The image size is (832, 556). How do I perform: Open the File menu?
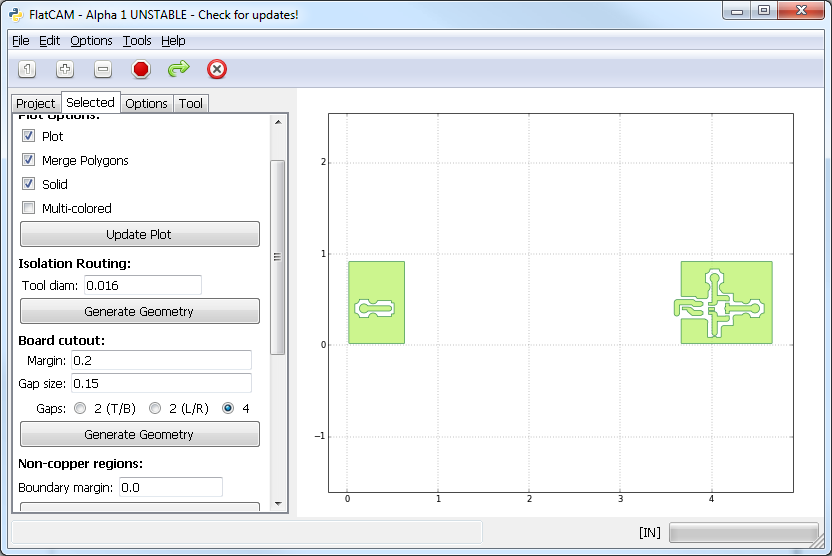pos(20,40)
